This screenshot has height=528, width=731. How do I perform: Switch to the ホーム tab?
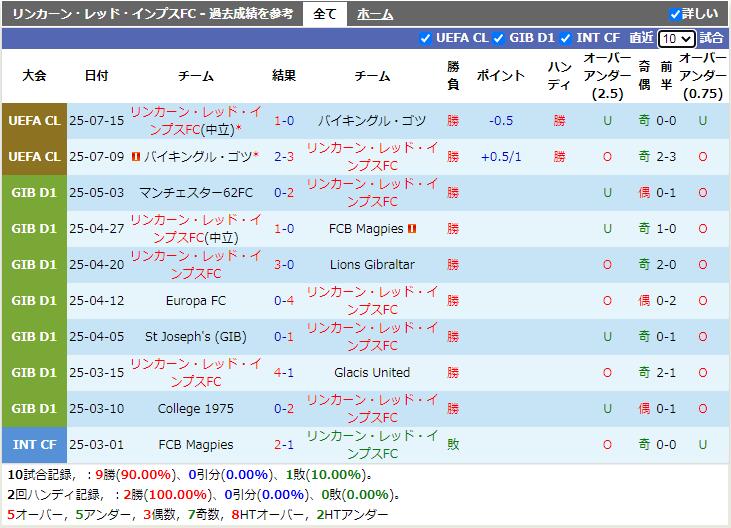pos(375,14)
